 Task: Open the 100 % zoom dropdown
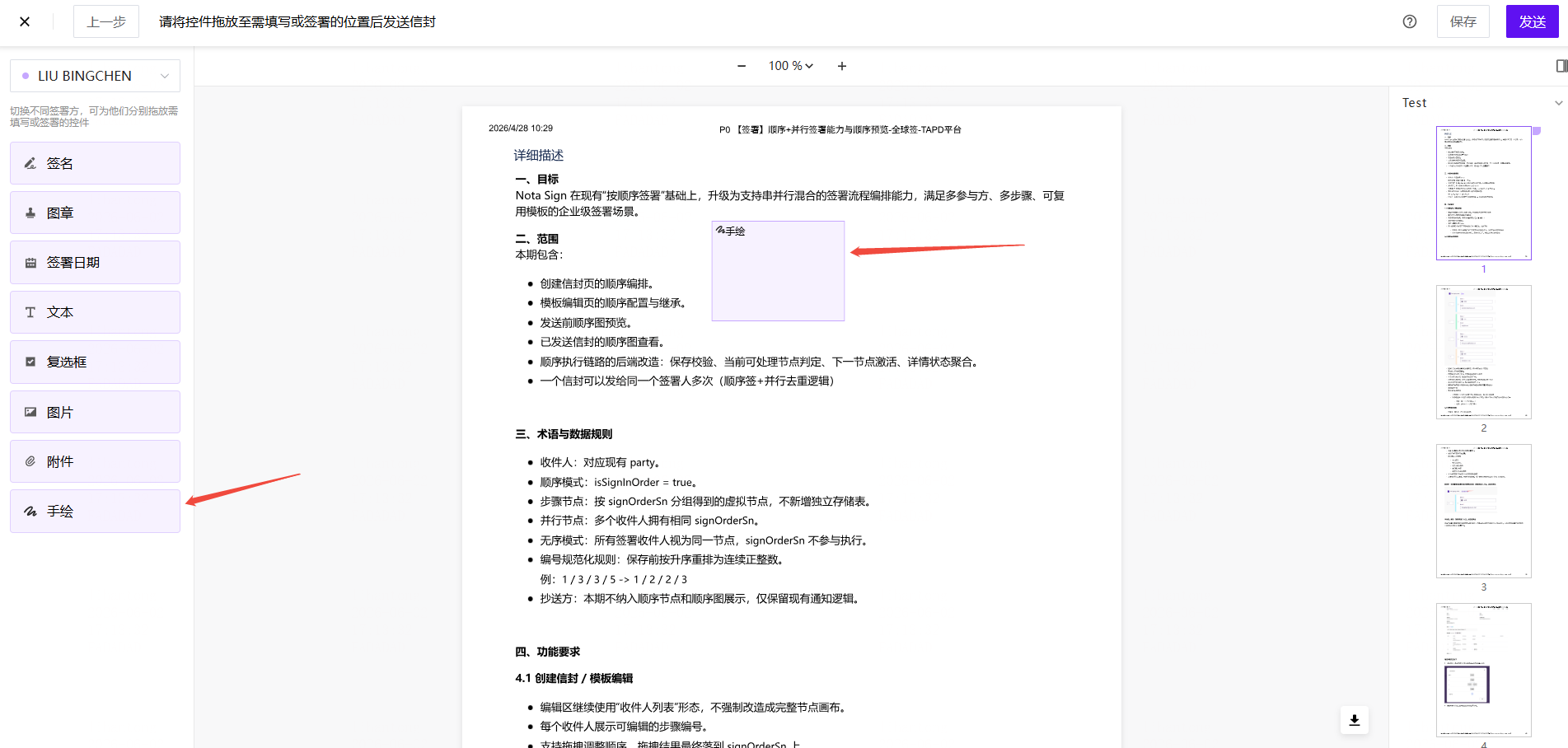791,66
